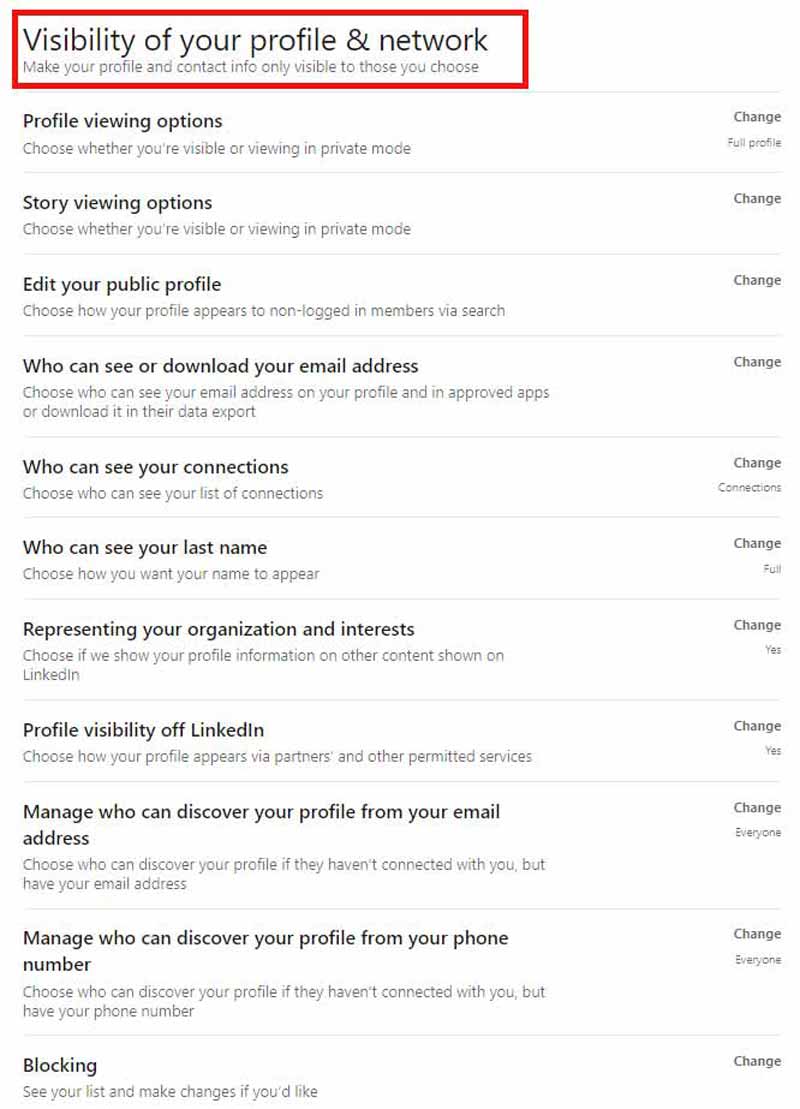Expand Who can see or download your email address
This screenshot has width=800, height=1109.
pyautogui.click(x=220, y=366)
